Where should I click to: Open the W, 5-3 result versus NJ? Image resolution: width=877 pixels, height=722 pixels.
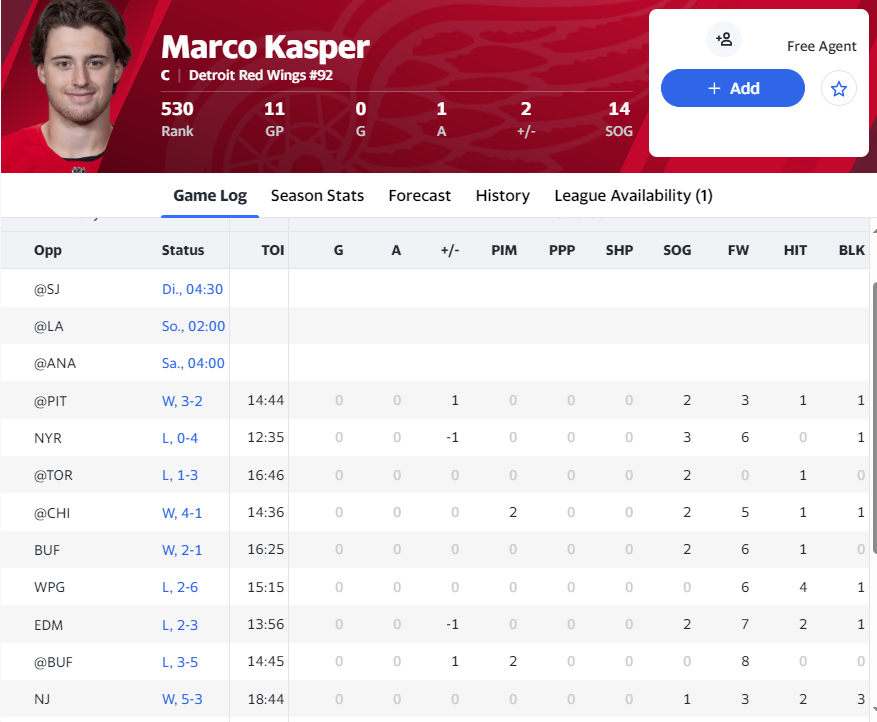[x=182, y=701]
